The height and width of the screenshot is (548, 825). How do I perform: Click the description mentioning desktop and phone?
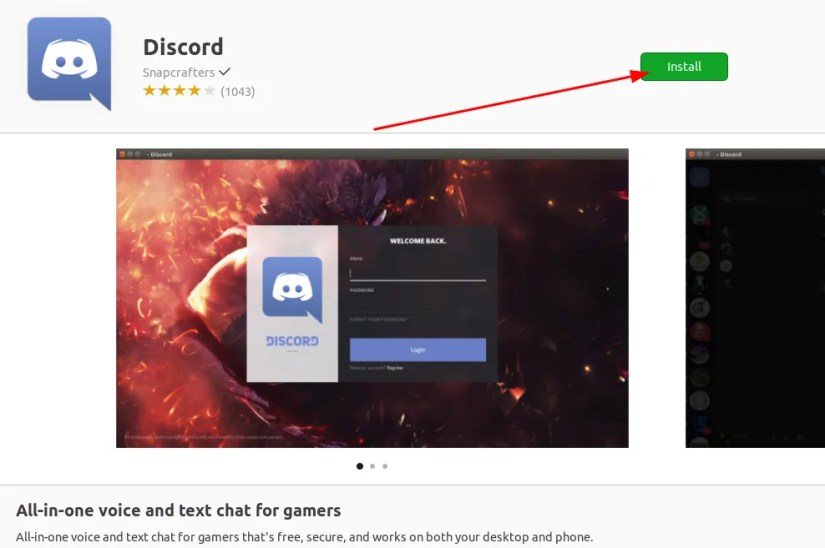(x=304, y=537)
